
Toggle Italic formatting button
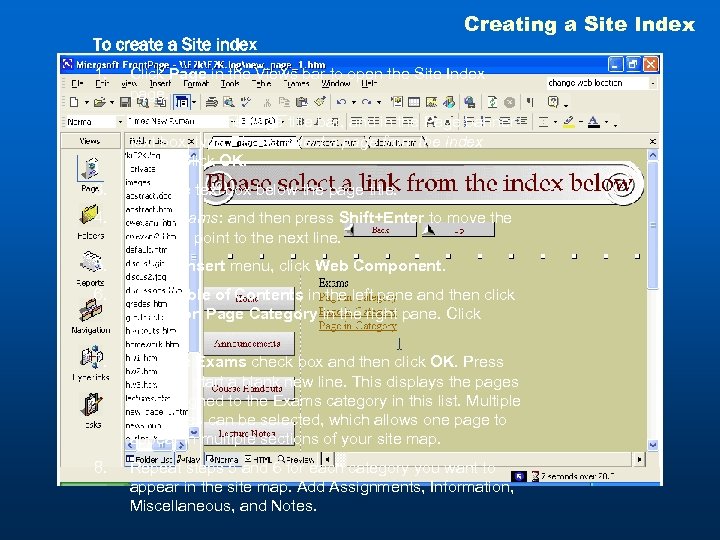pos(318,122)
